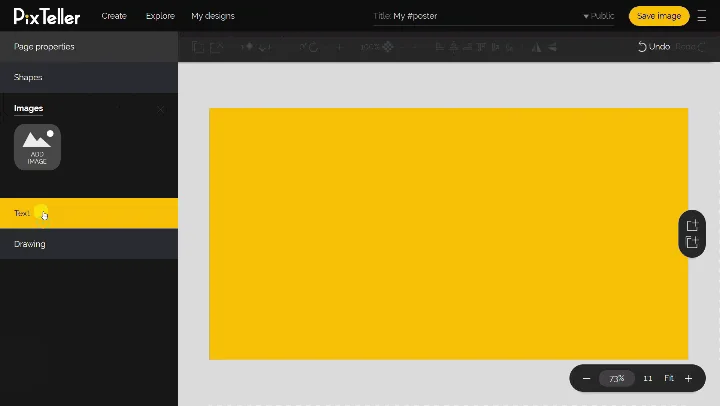This screenshot has width=720, height=406.
Task: Open the Create menu
Action: [114, 16]
